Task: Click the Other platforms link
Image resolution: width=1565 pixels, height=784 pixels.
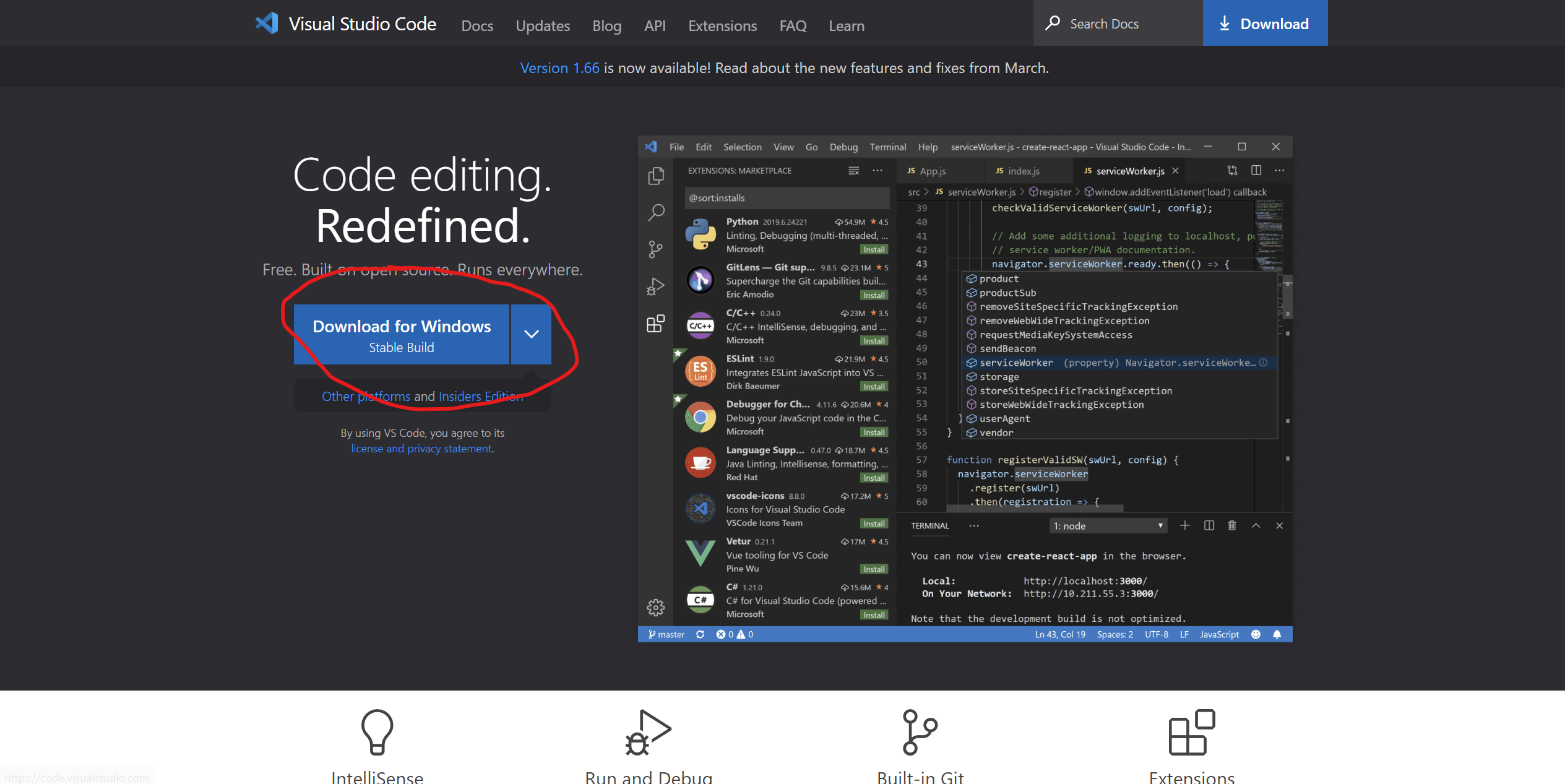Action: [366, 397]
